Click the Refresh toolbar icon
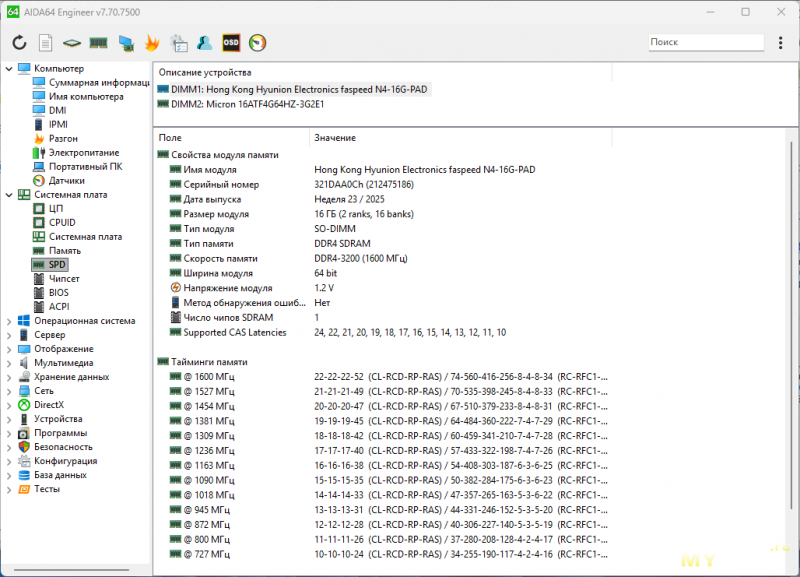The image size is (800, 577). click(x=19, y=43)
